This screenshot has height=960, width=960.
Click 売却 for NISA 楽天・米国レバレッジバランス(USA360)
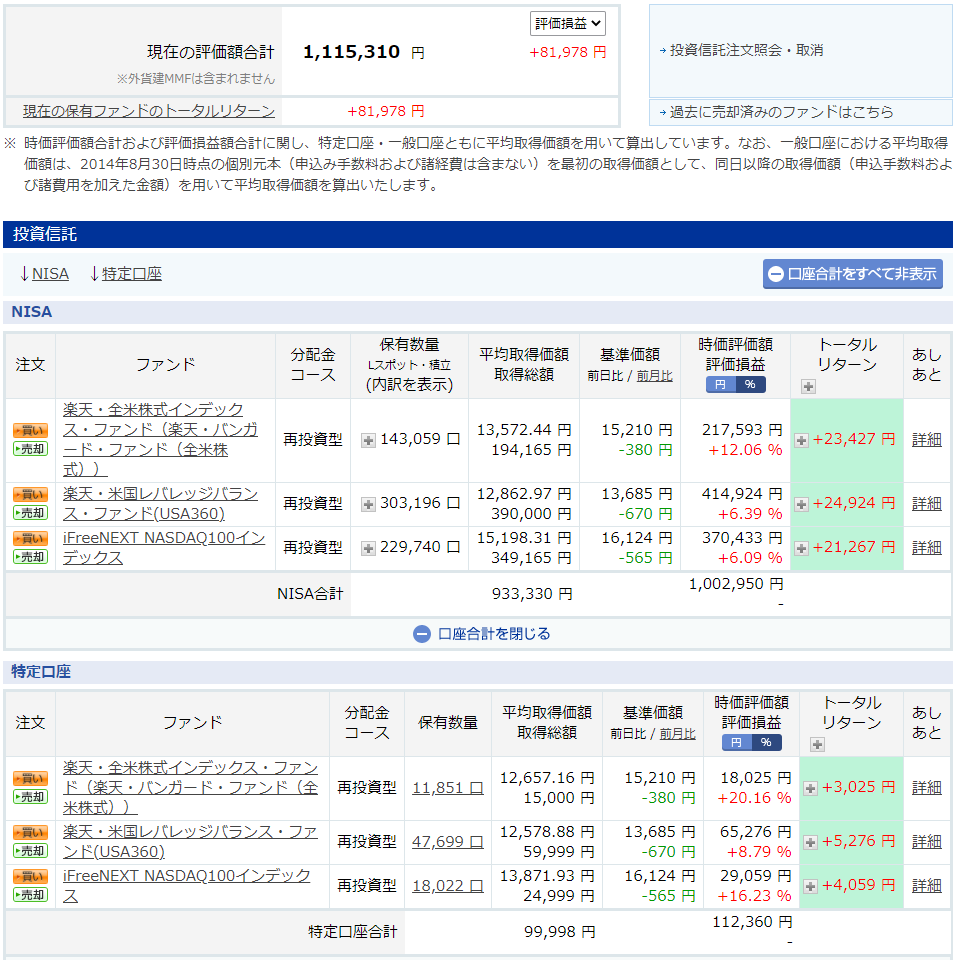31,513
